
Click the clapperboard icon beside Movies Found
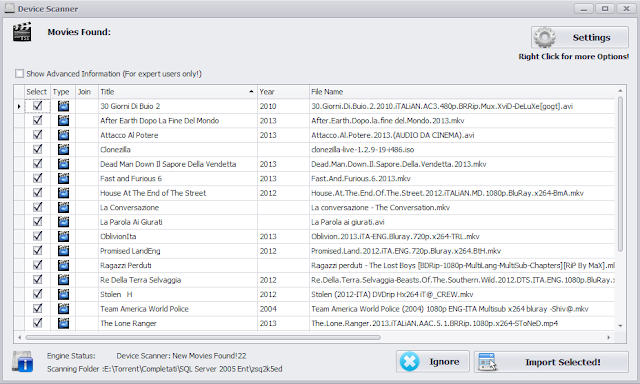pyautogui.click(x=22, y=32)
